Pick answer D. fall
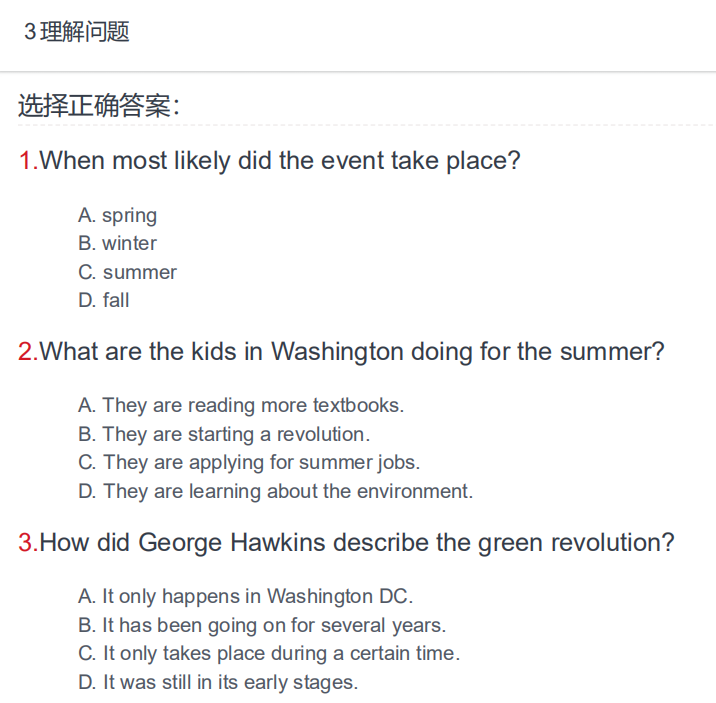Screen dimensions: 716x703 coord(104,300)
